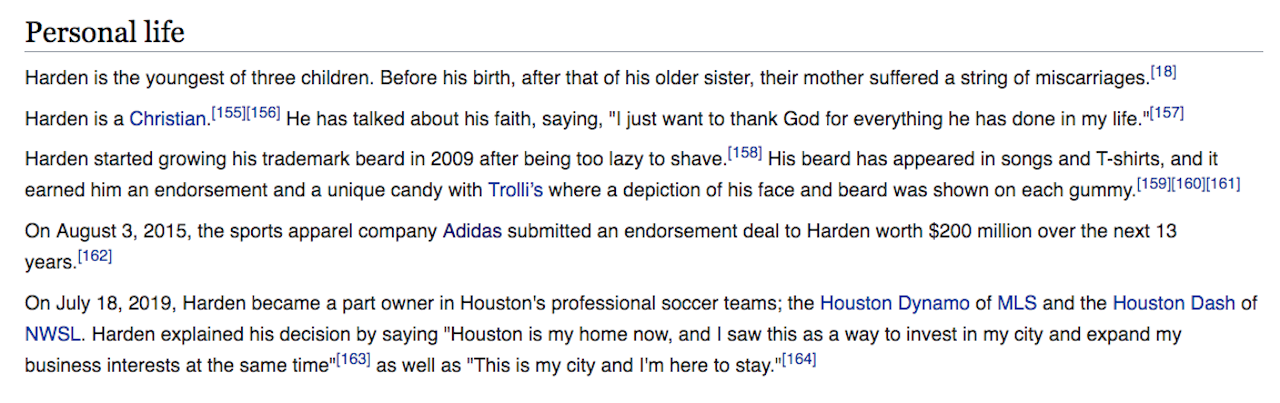Follow the Trolli's link
The image size is (1280, 403).
(x=515, y=189)
